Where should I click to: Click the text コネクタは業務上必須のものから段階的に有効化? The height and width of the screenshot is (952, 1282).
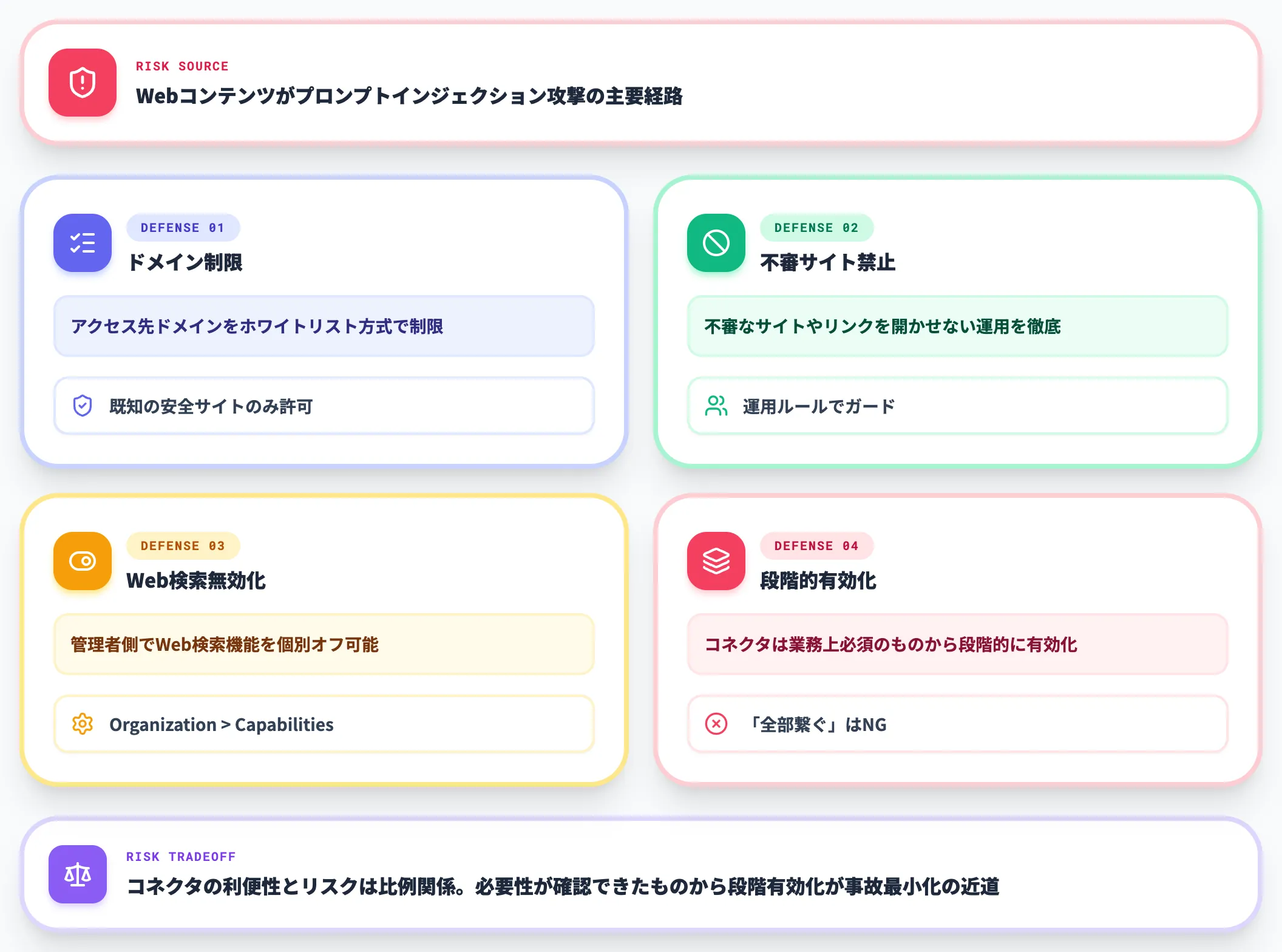[891, 645]
